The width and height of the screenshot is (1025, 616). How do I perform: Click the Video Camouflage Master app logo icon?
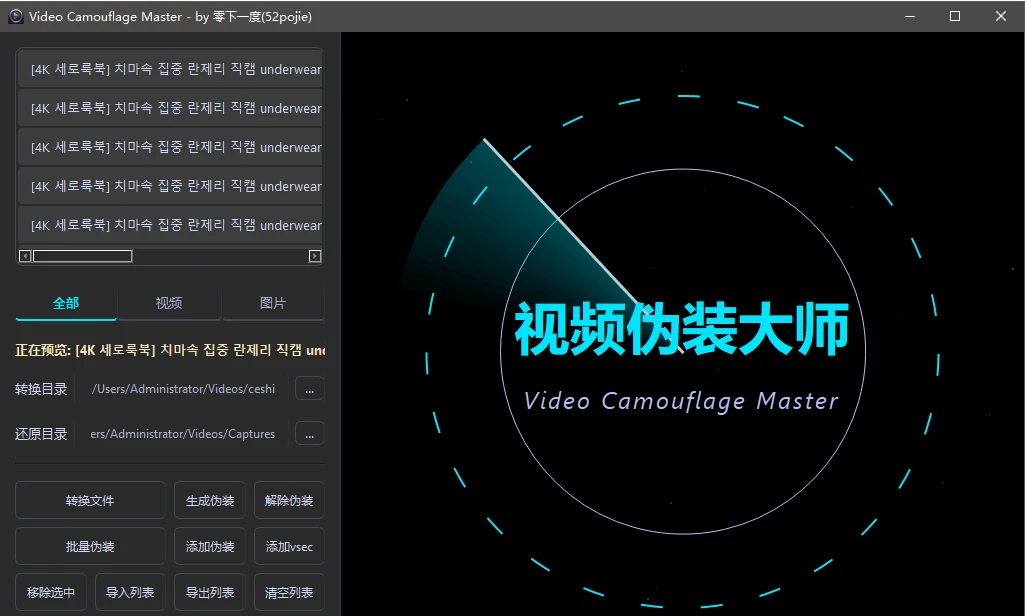(13, 16)
